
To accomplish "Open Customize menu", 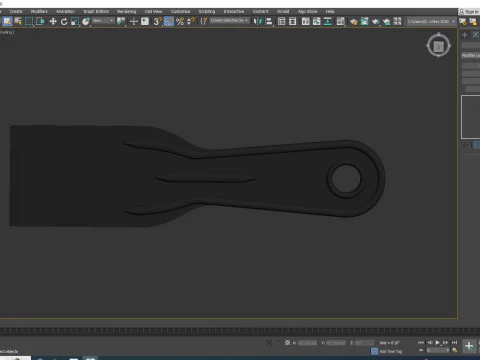I will pyautogui.click(x=180, y=11).
